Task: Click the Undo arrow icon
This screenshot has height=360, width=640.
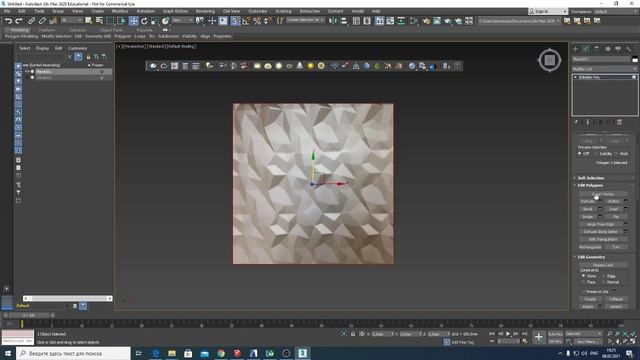Action: pos(8,21)
